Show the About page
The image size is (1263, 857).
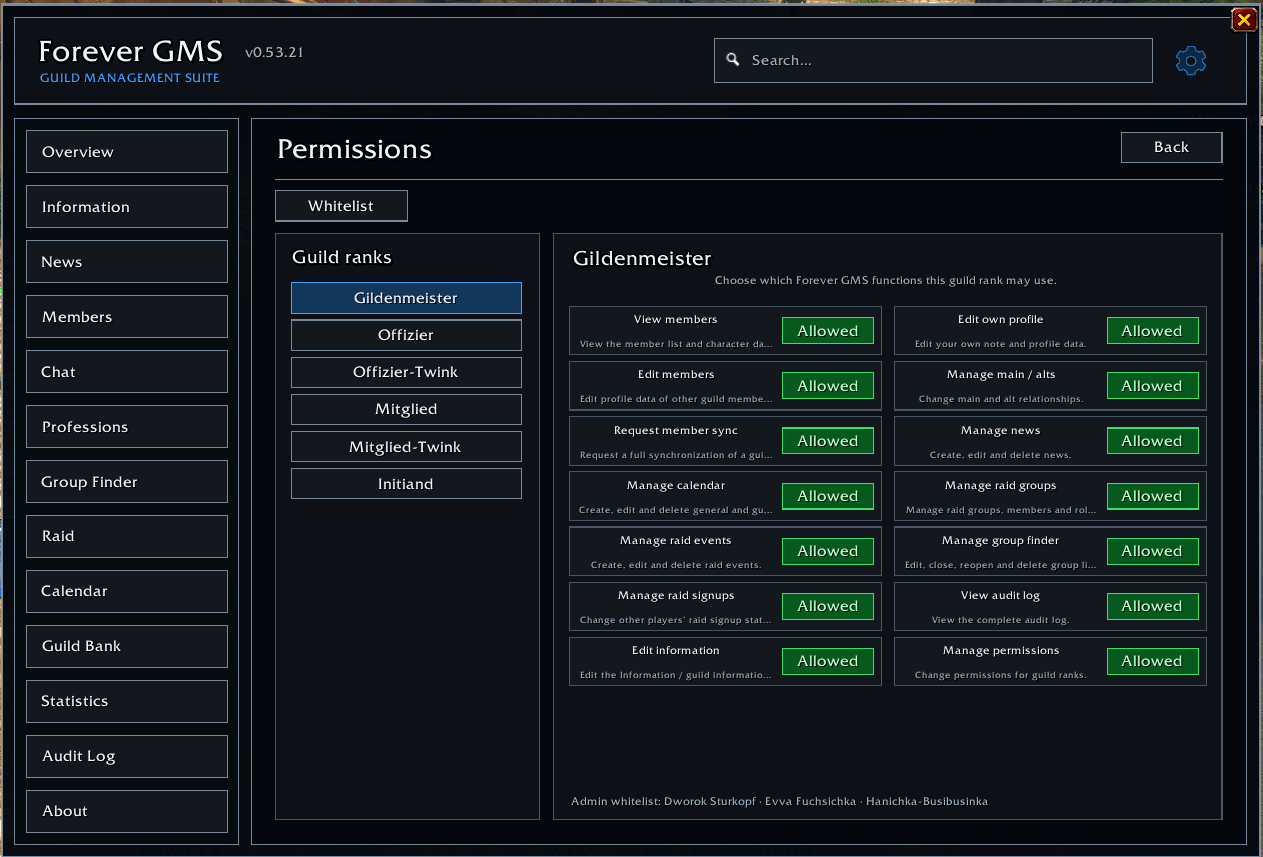point(127,811)
